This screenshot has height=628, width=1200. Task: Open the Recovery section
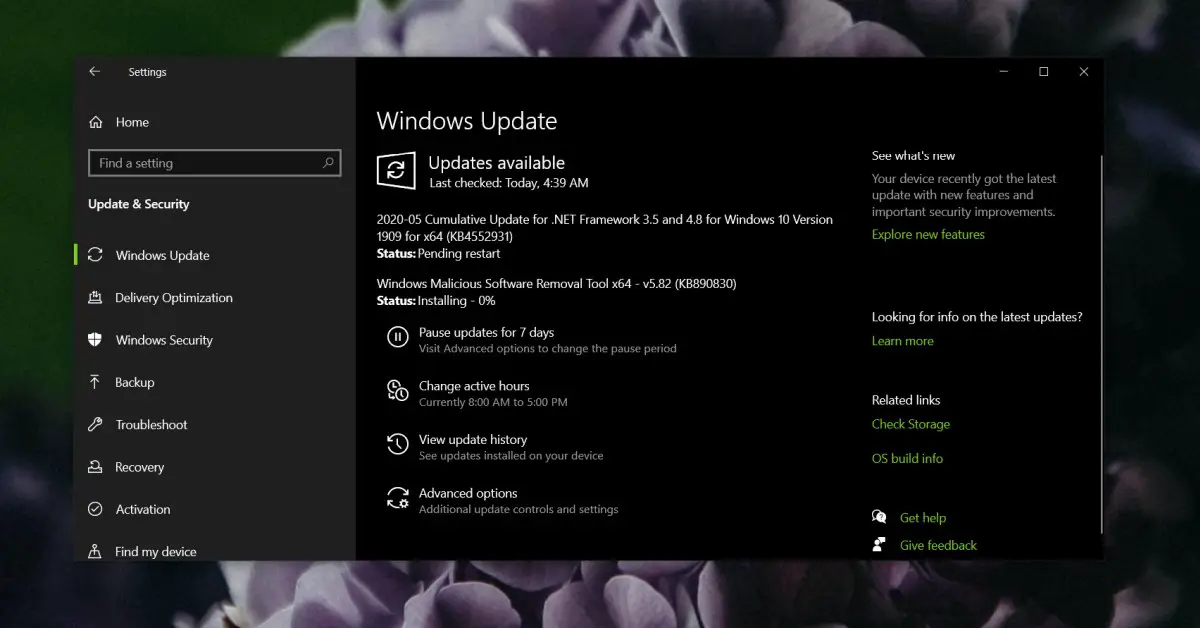[x=139, y=467]
